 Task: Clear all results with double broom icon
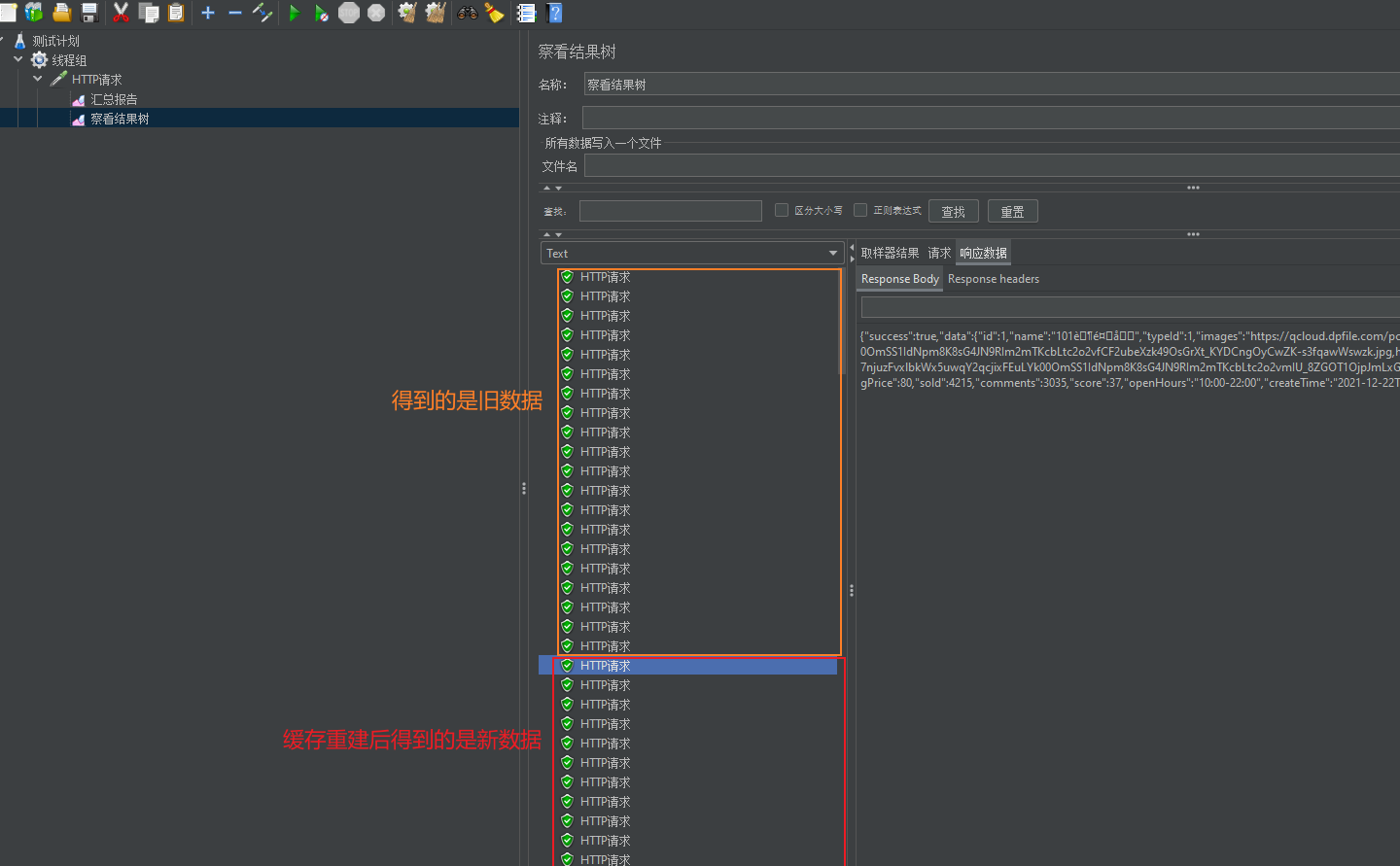click(x=436, y=13)
